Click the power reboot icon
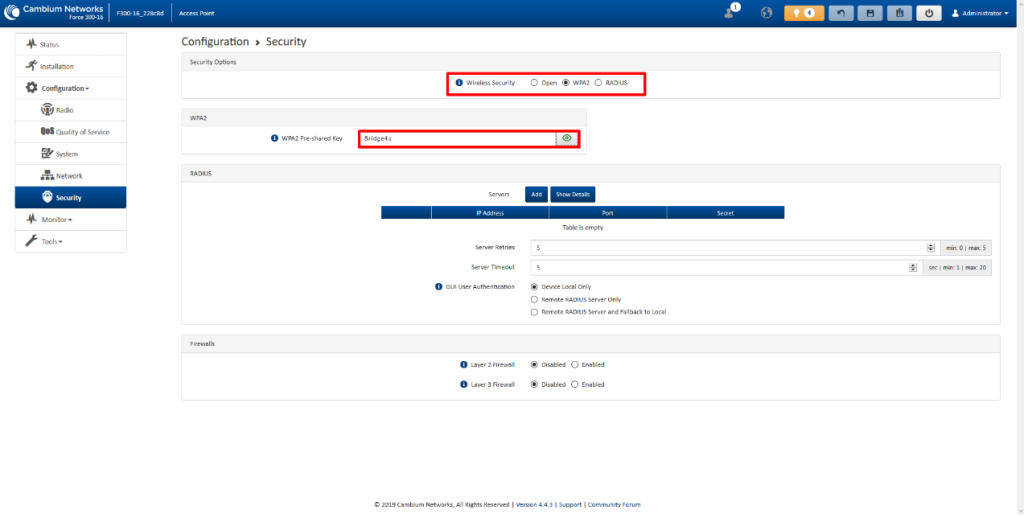 coord(929,13)
